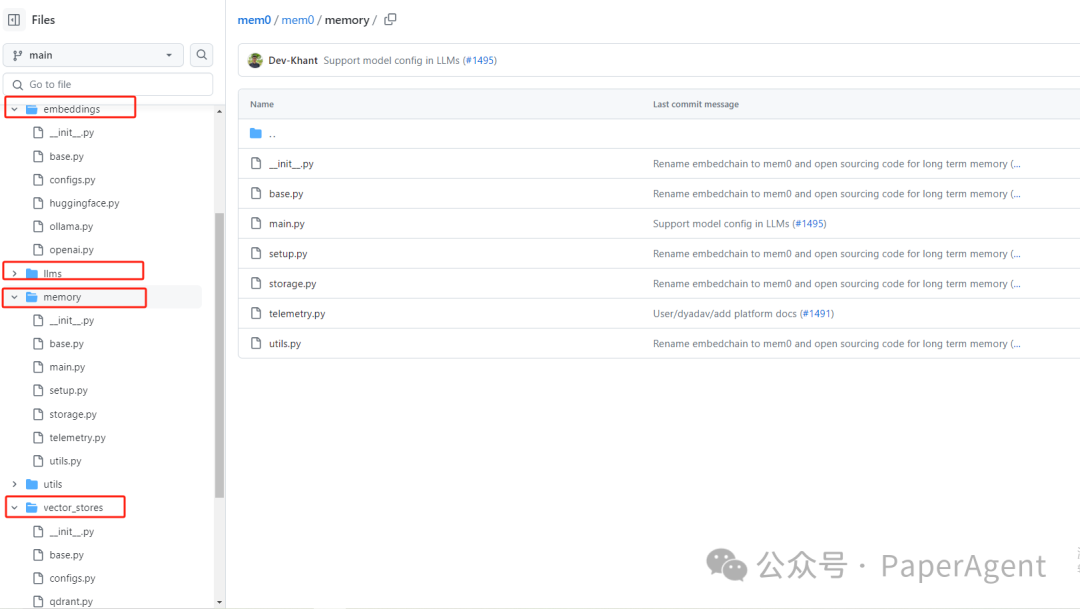Screen dimensions: 1080x609
Task: Collapse the embeddings folder chevron
Action: tap(14, 109)
